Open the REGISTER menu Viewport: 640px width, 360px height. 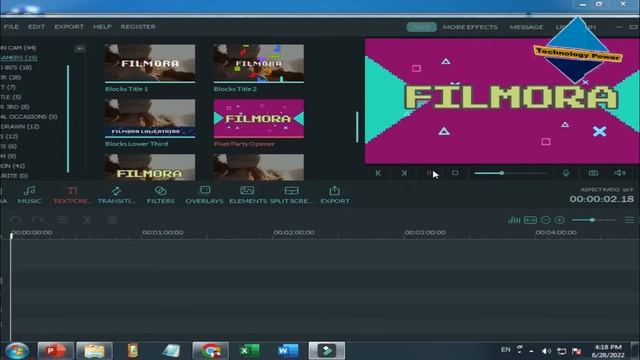138,27
